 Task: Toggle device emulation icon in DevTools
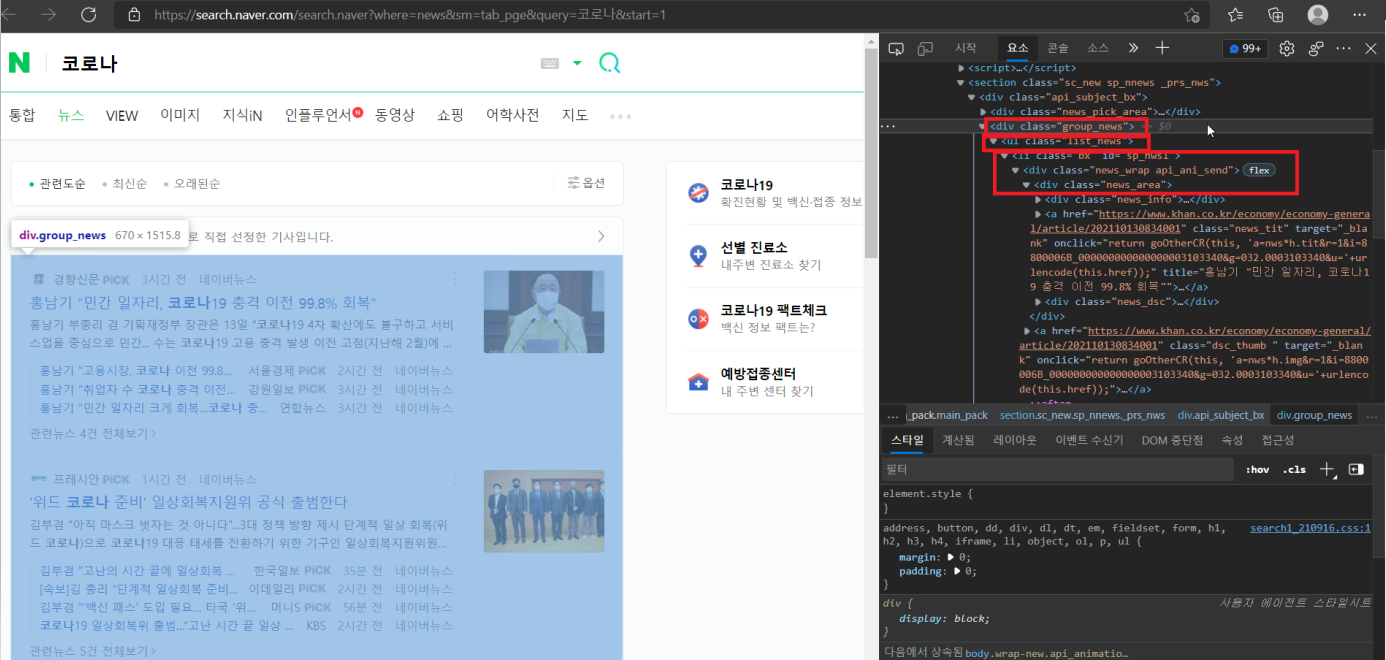926,48
